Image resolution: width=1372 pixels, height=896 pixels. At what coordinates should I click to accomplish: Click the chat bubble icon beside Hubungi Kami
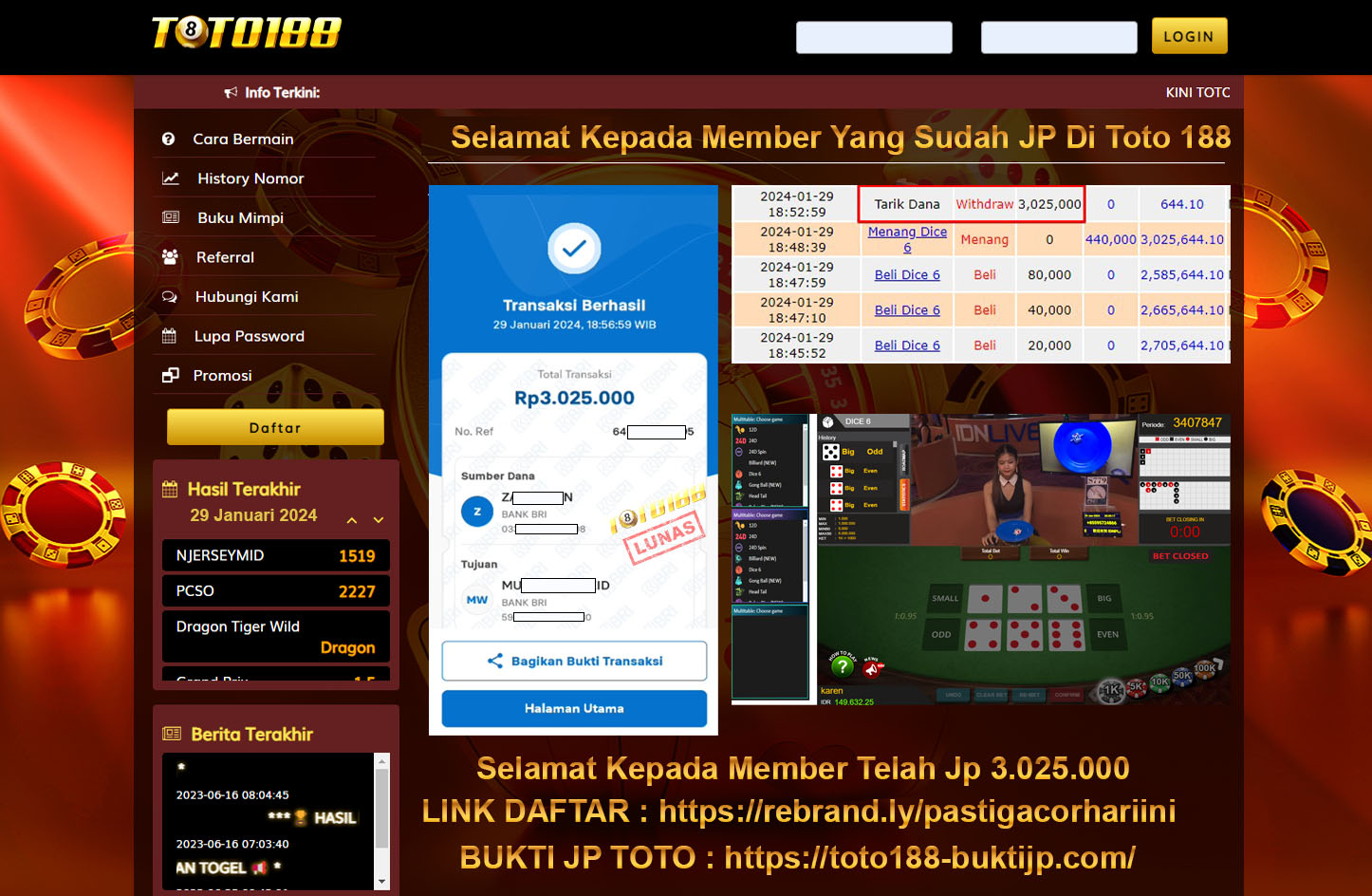170,296
